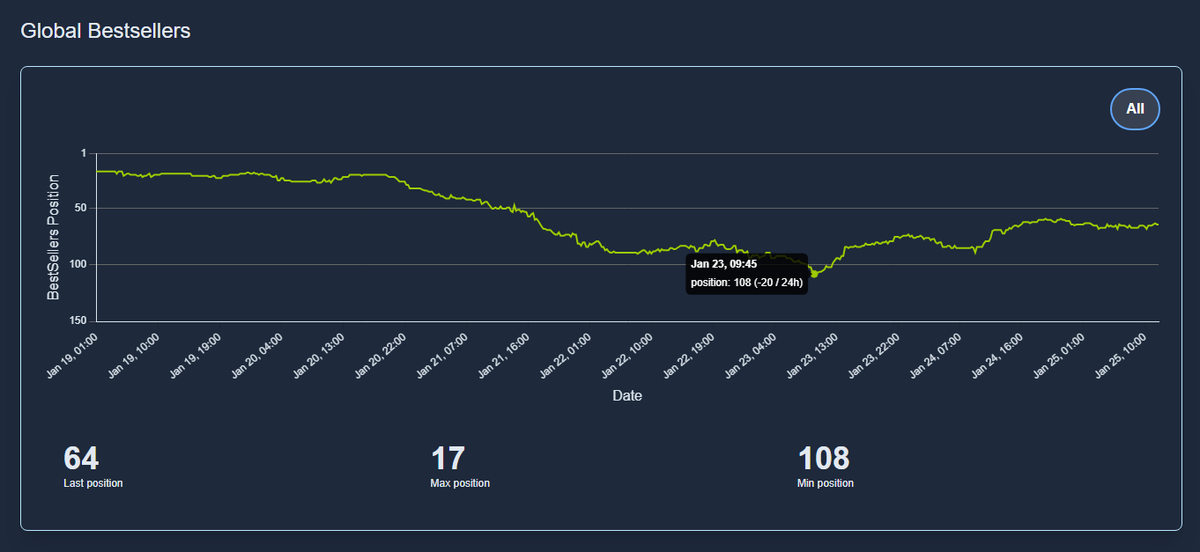Select the Jan 23, 04:00 axis label
The image size is (1200, 552).
pos(752,354)
